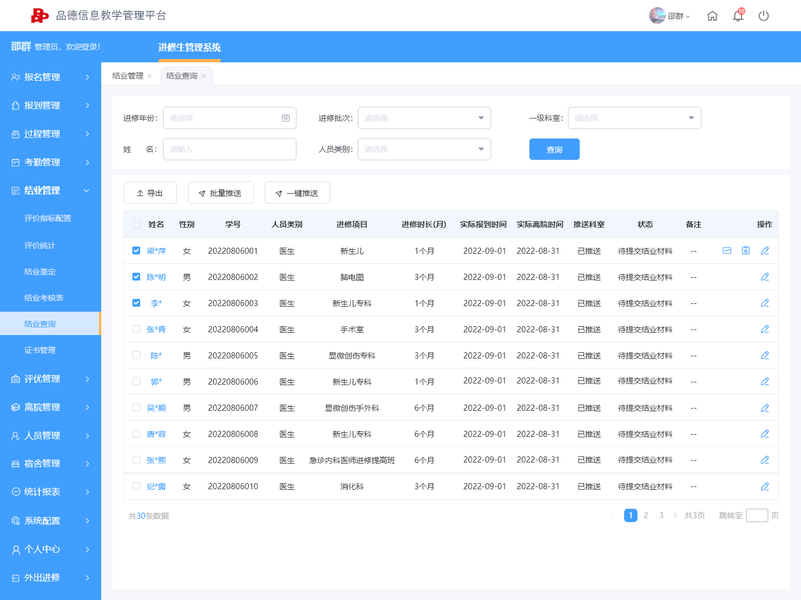801x600 pixels.
Task: Uncheck the checkbox for 梁*萍
Action: [136, 251]
